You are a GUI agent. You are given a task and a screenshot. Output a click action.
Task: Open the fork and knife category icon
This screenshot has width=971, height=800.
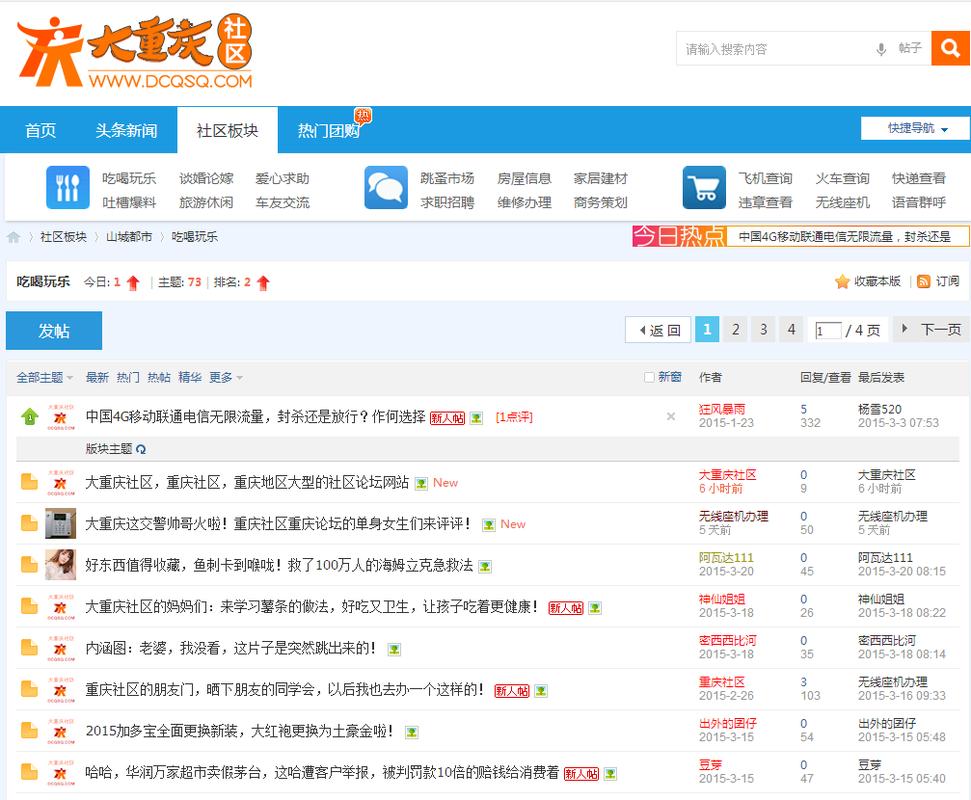click(67, 188)
